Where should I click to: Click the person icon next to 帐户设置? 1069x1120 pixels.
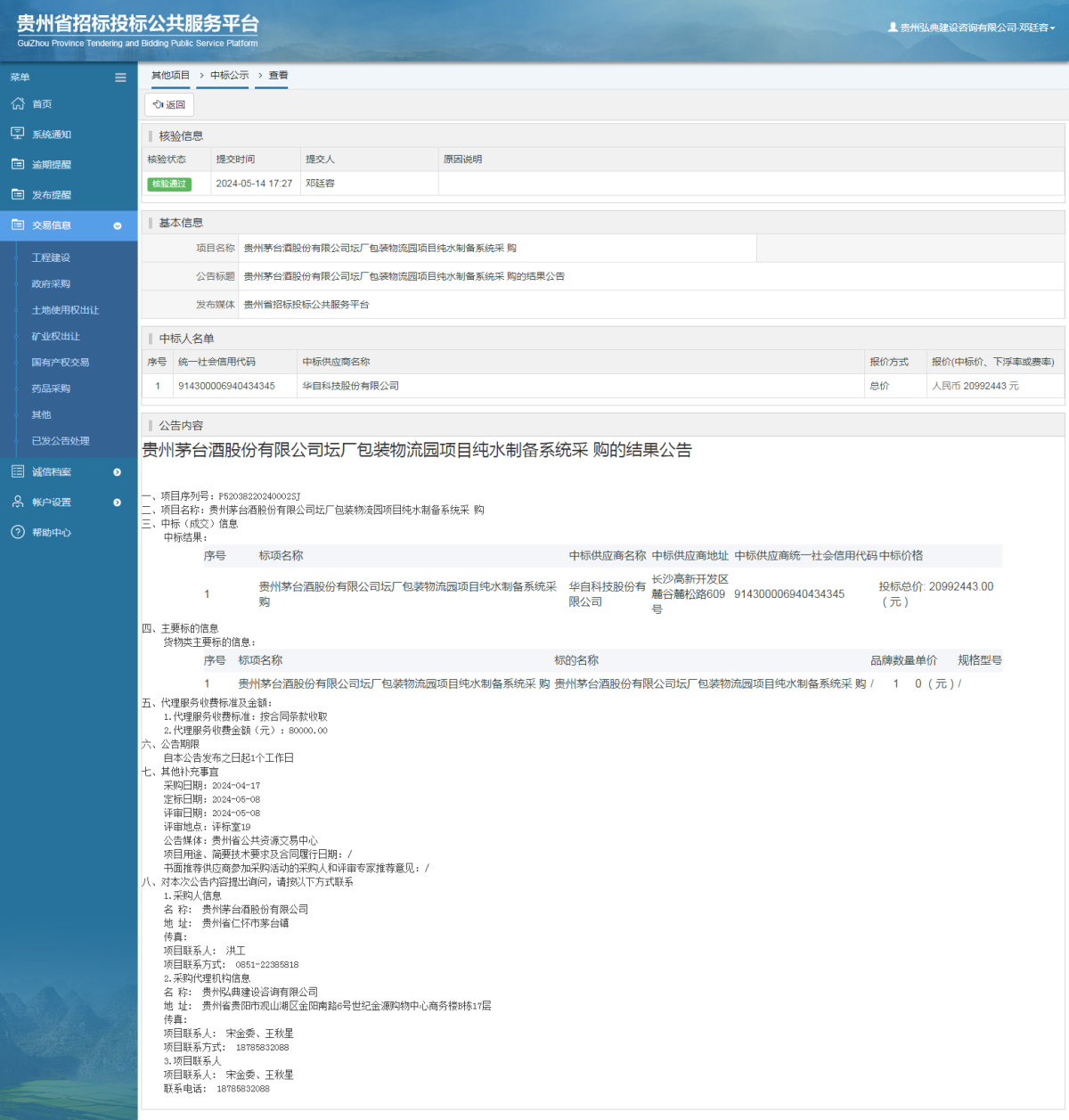[18, 502]
